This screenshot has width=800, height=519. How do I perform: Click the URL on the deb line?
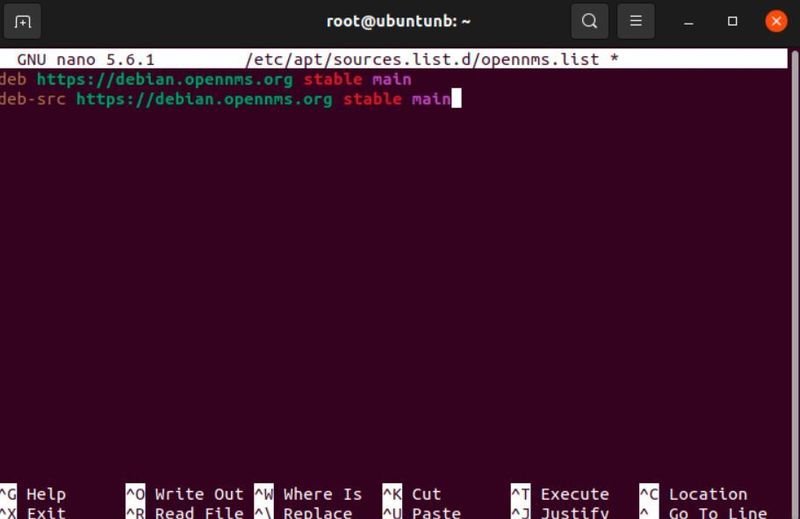[x=165, y=80]
